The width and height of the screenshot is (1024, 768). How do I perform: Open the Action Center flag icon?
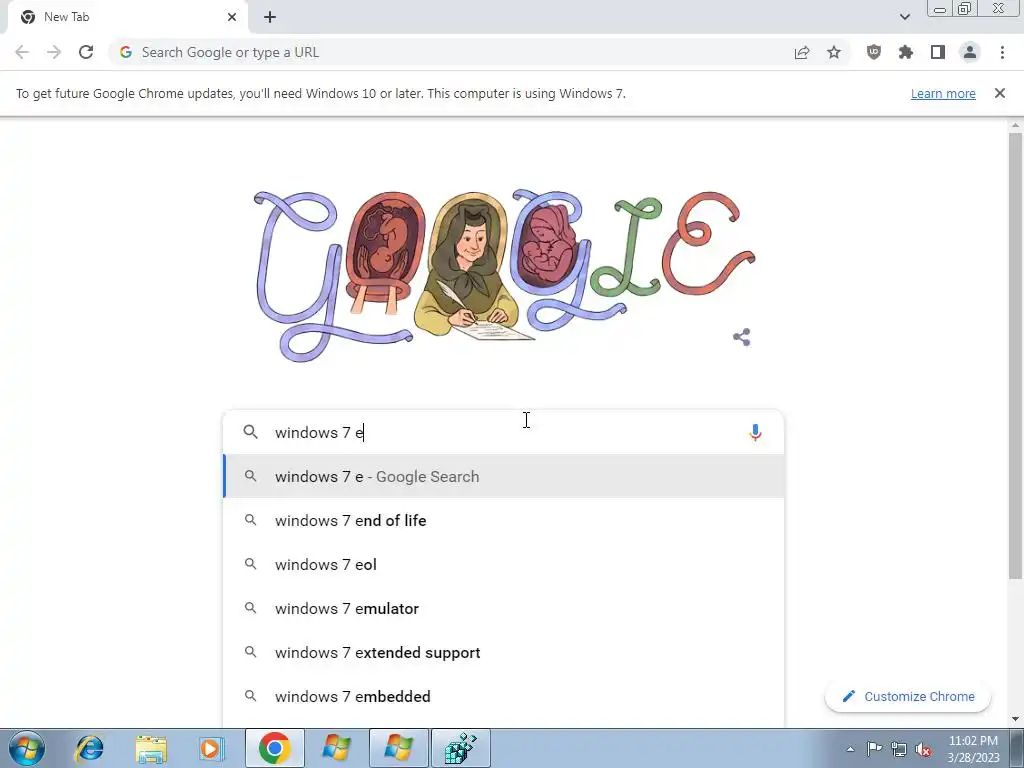[874, 749]
